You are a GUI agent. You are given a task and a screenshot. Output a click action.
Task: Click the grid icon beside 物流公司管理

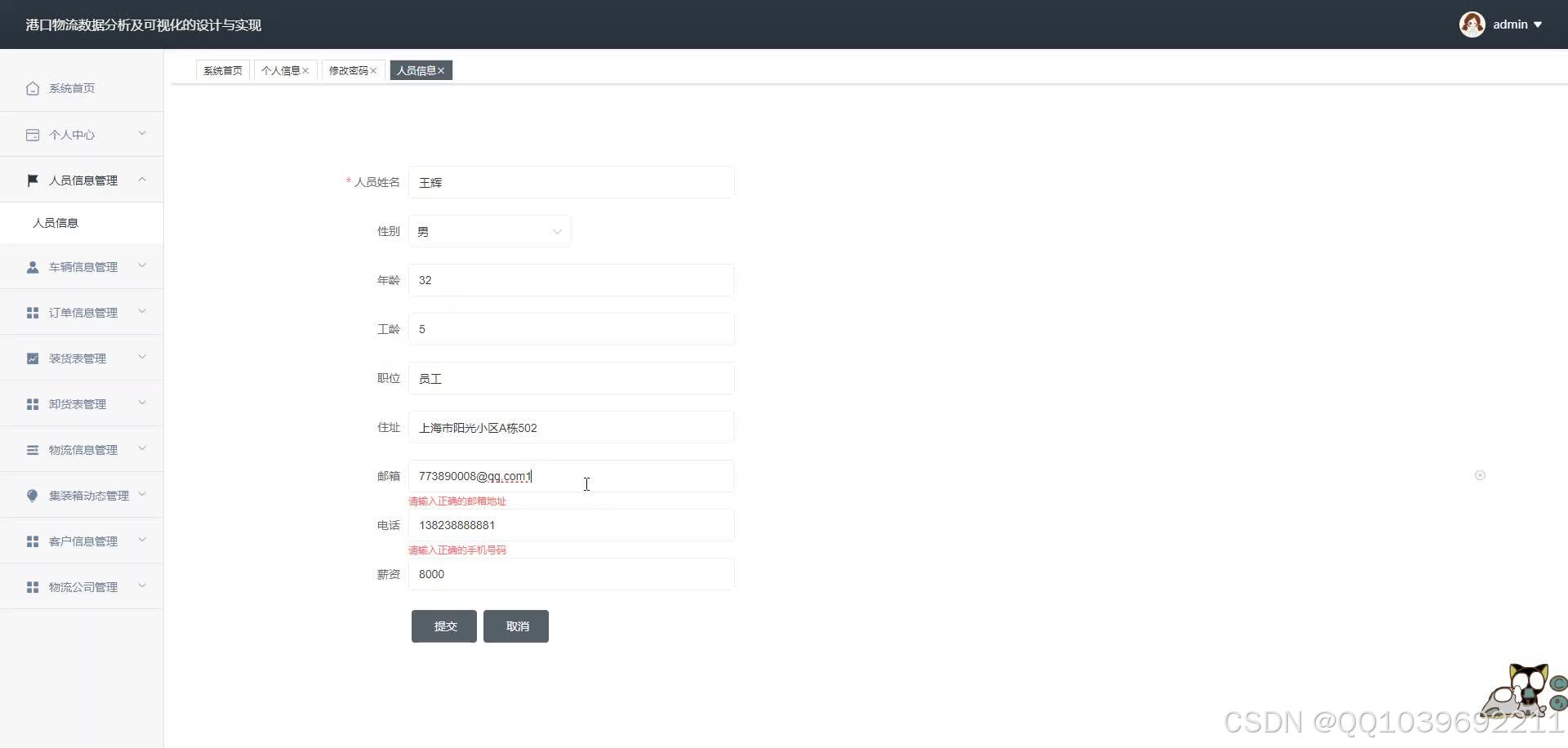(33, 587)
